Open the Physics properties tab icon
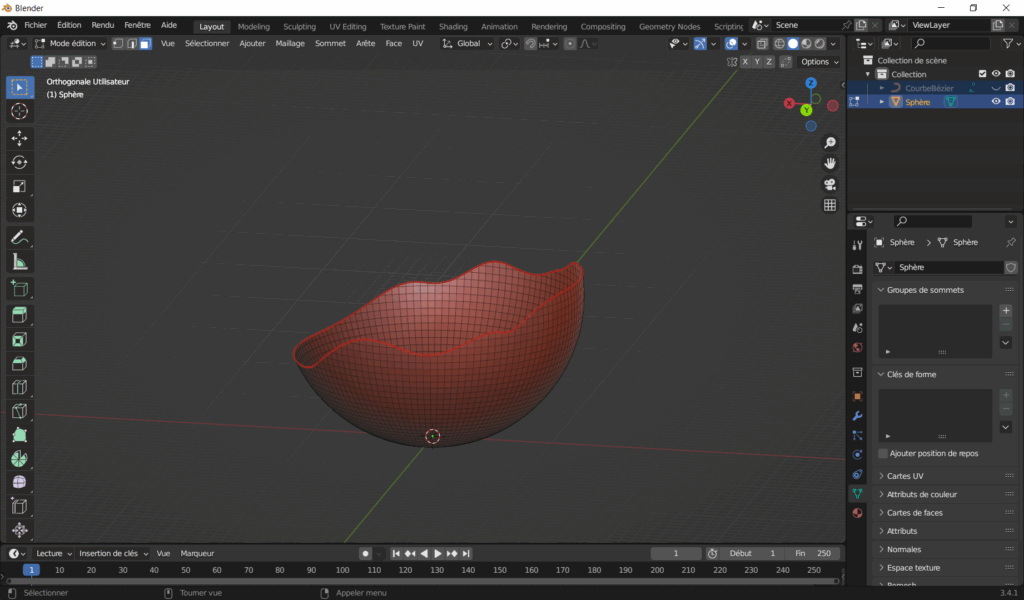The width and height of the screenshot is (1024, 600). tap(857, 454)
